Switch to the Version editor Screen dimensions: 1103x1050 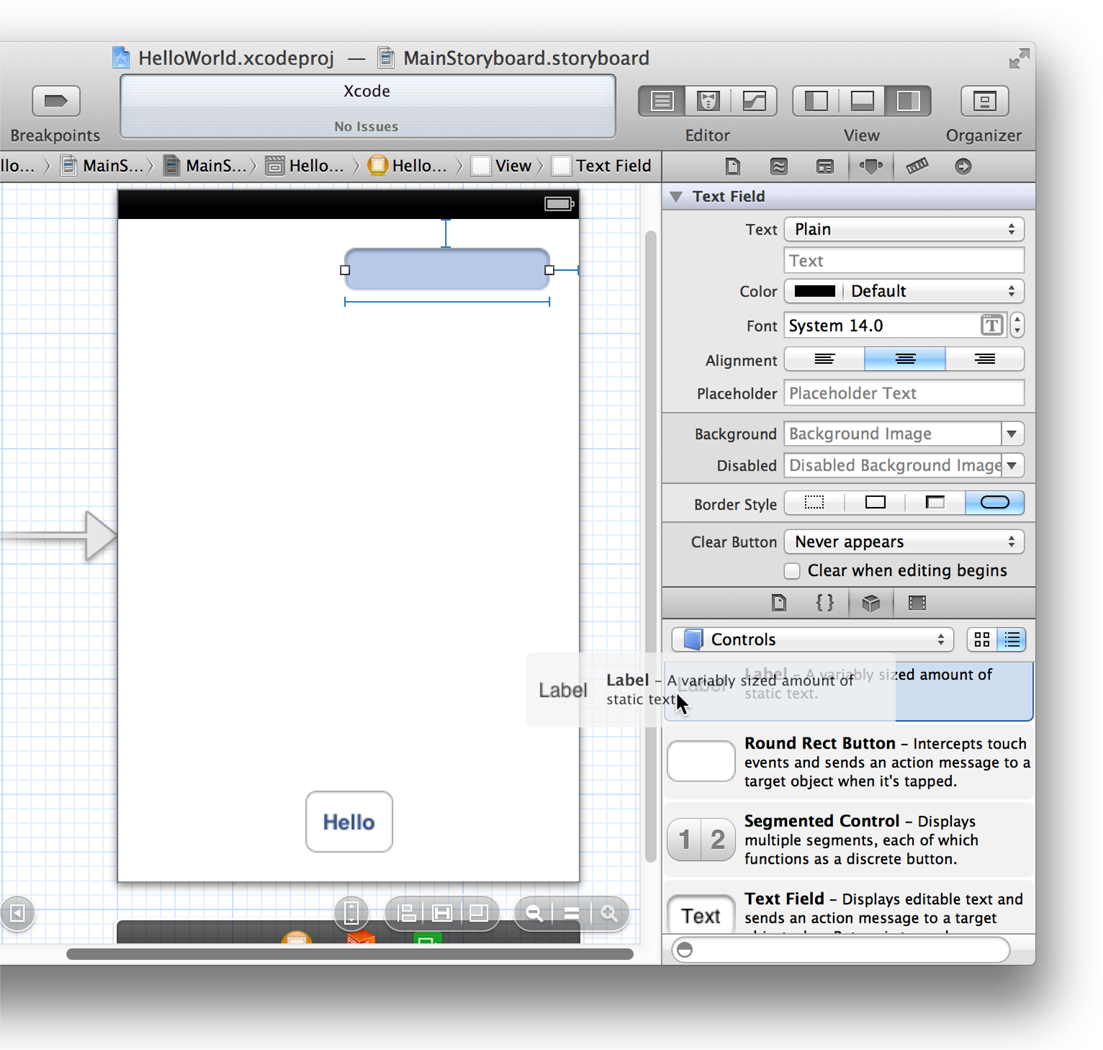[754, 101]
